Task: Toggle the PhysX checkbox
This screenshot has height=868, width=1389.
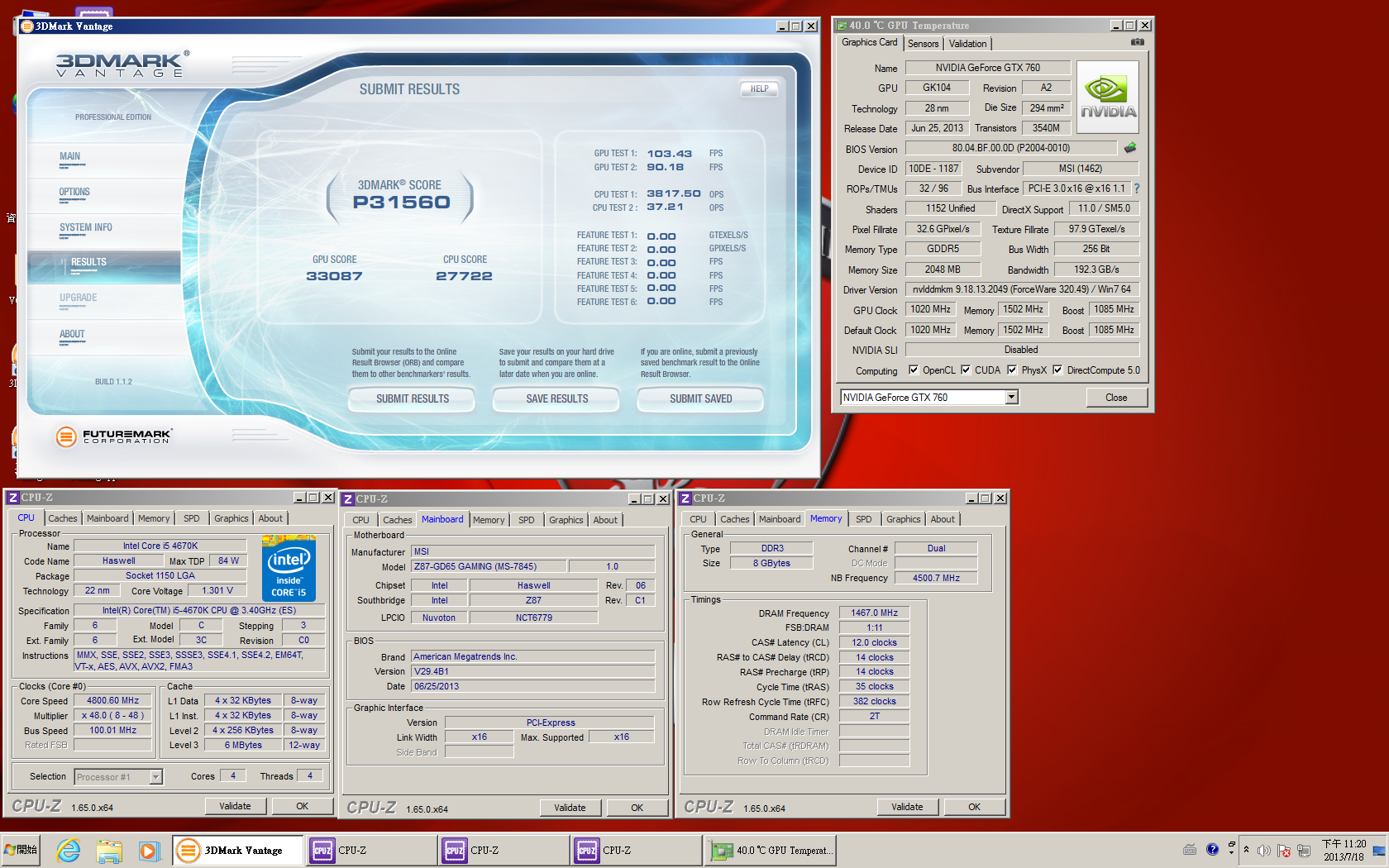Action: coord(1011,370)
